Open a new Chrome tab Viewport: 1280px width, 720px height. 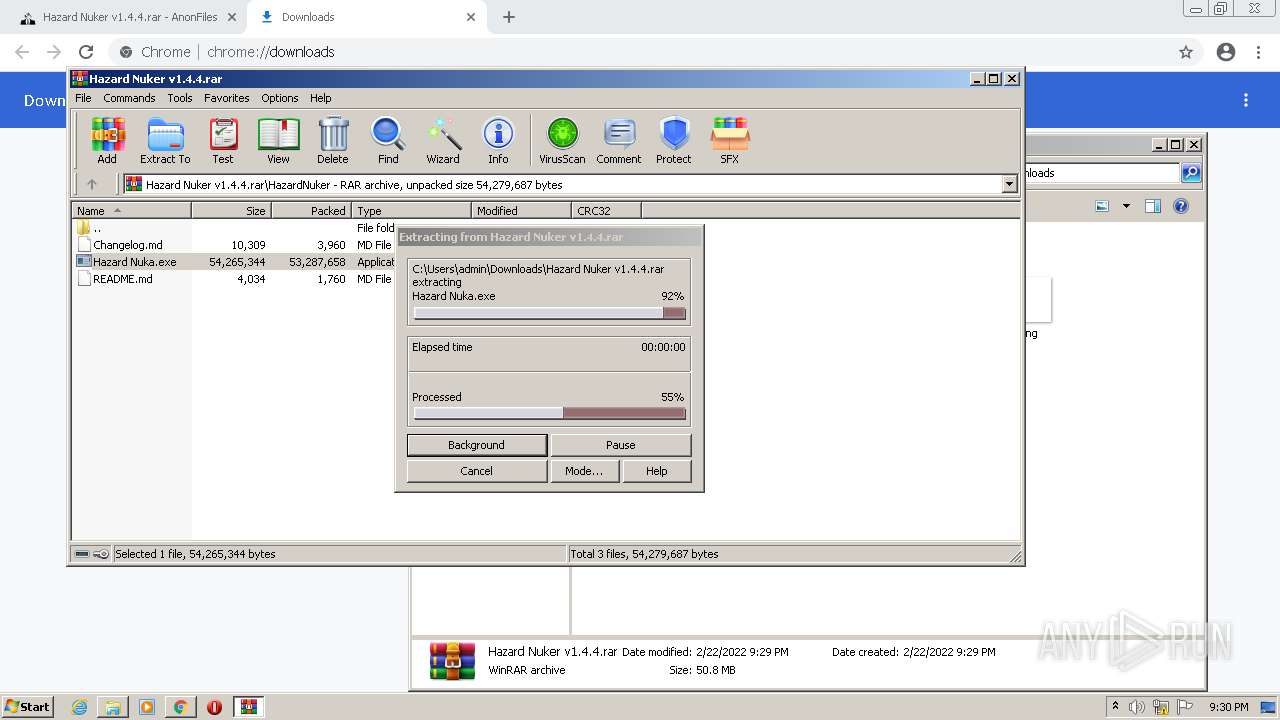click(x=509, y=17)
